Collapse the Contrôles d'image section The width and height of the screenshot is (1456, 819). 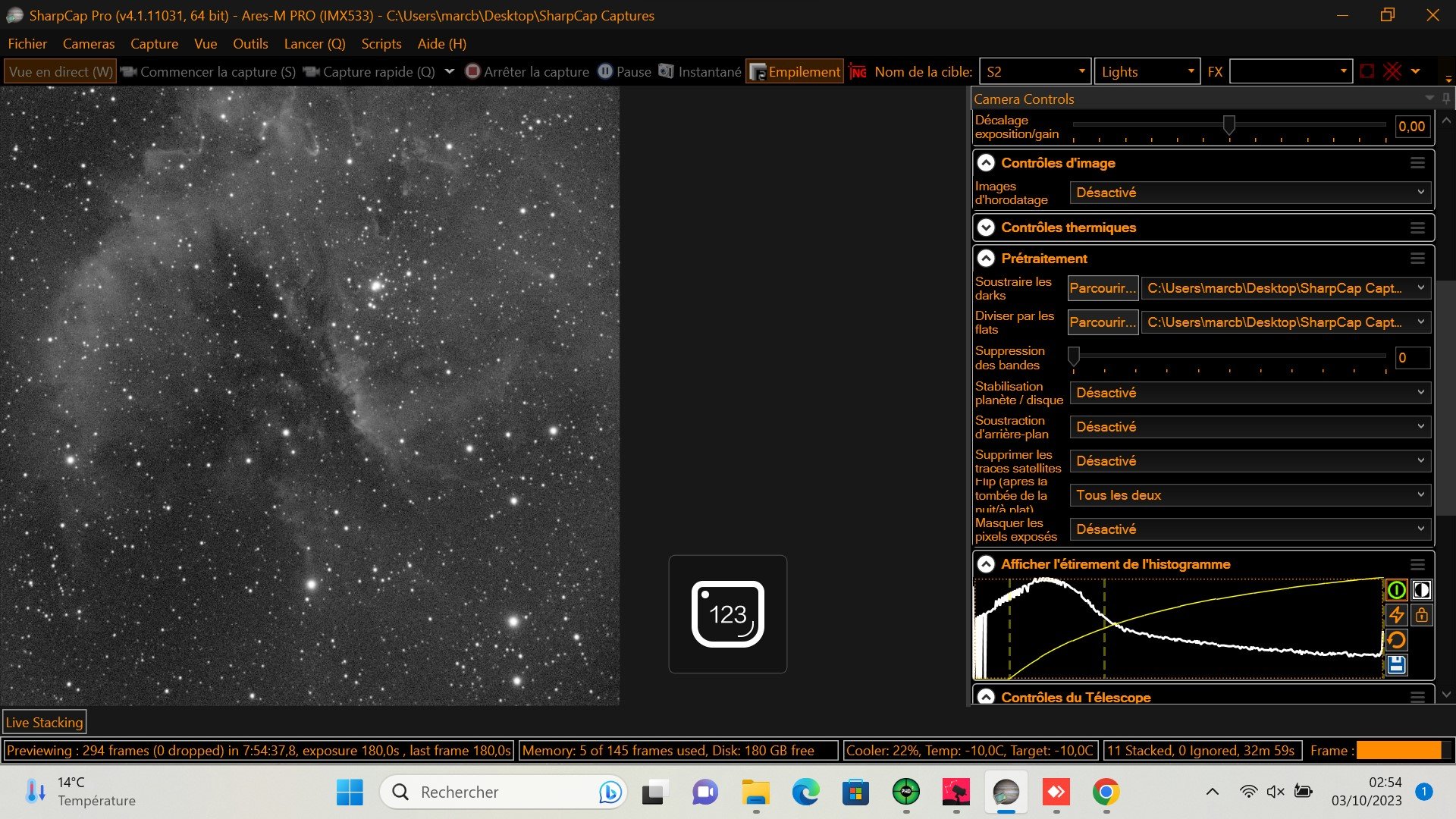(x=986, y=163)
